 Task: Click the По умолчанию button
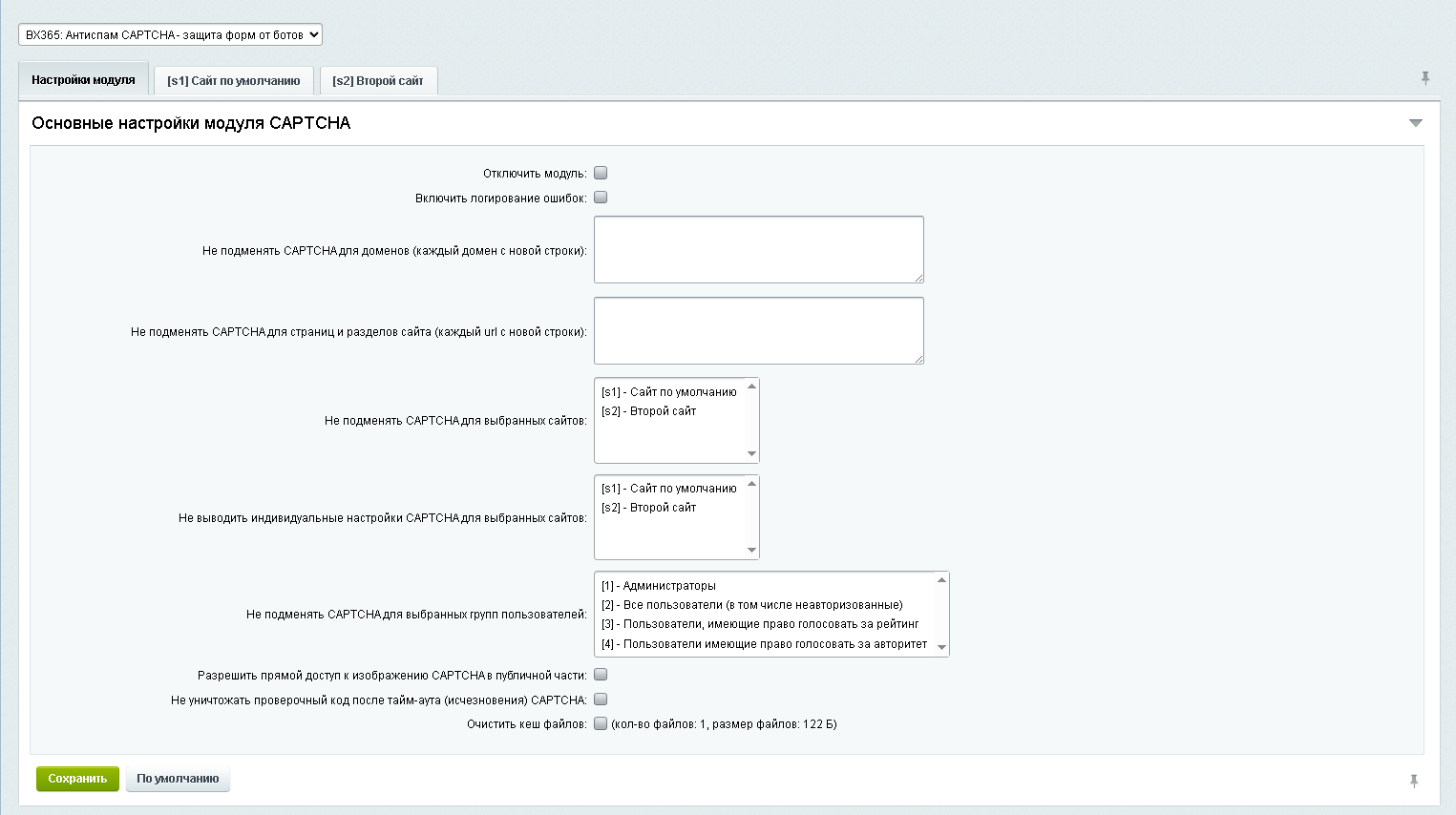(x=178, y=779)
